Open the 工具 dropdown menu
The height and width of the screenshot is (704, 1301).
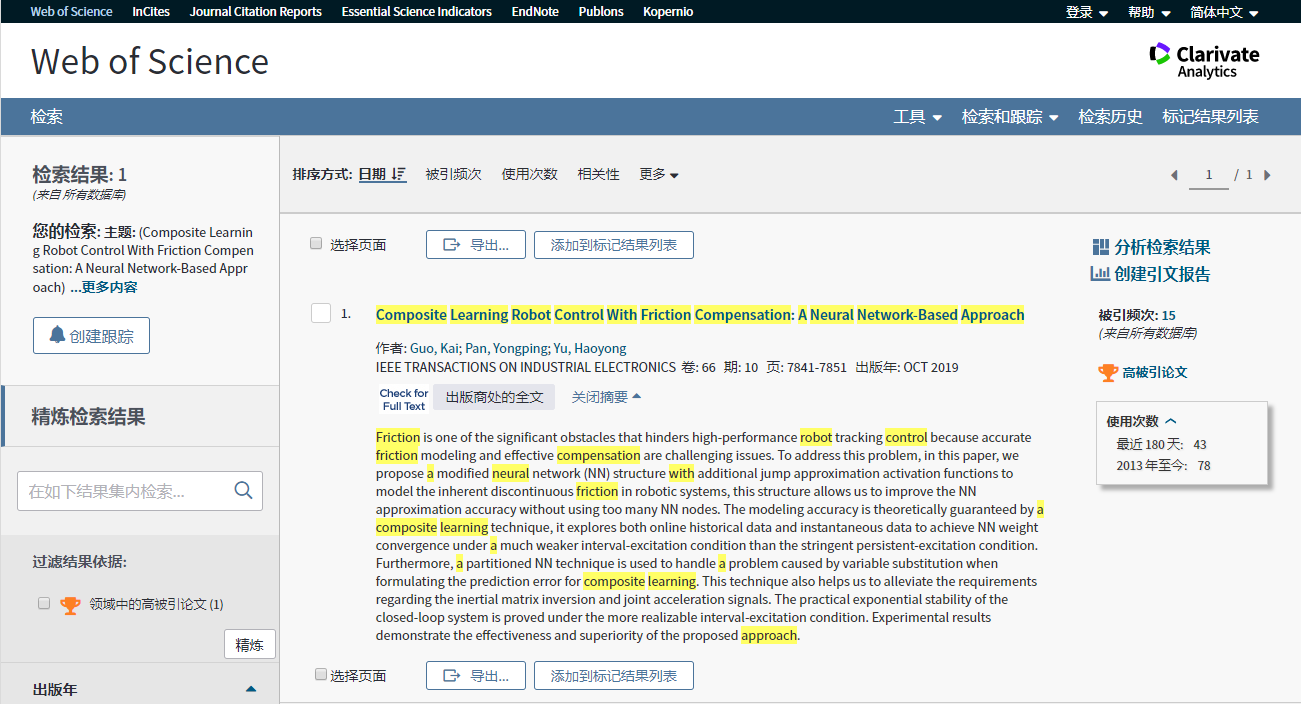pos(917,117)
